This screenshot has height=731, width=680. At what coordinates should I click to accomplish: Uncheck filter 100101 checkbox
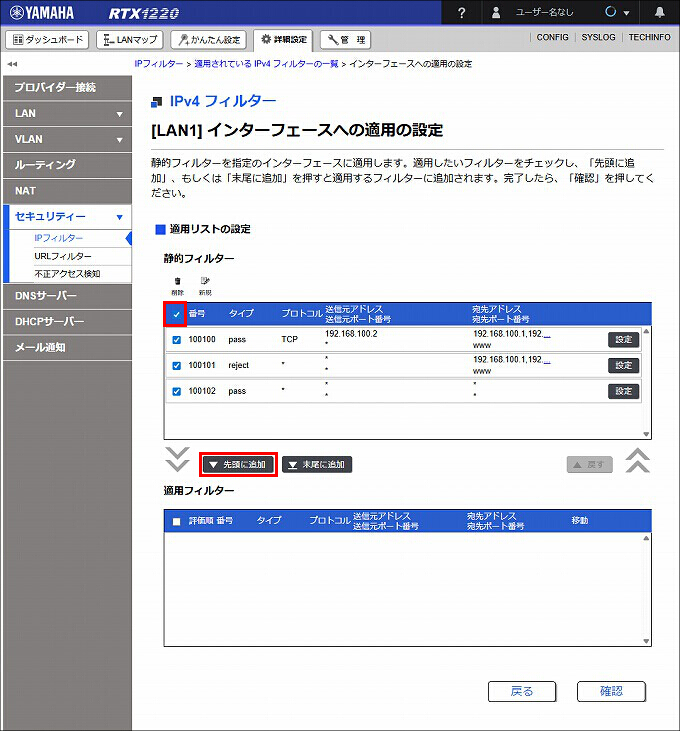[x=176, y=366]
